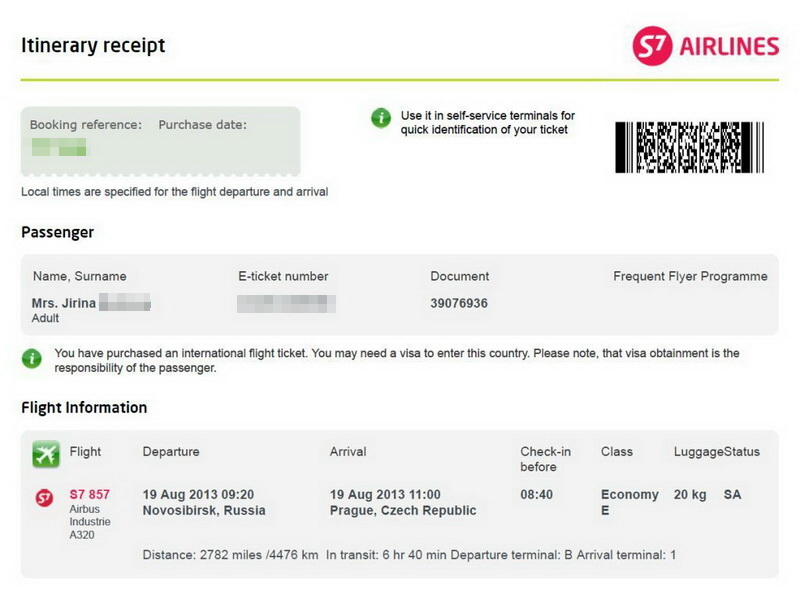Image resolution: width=800 pixels, height=595 pixels.
Task: Click the Booking reference box
Action: click(x=160, y=140)
